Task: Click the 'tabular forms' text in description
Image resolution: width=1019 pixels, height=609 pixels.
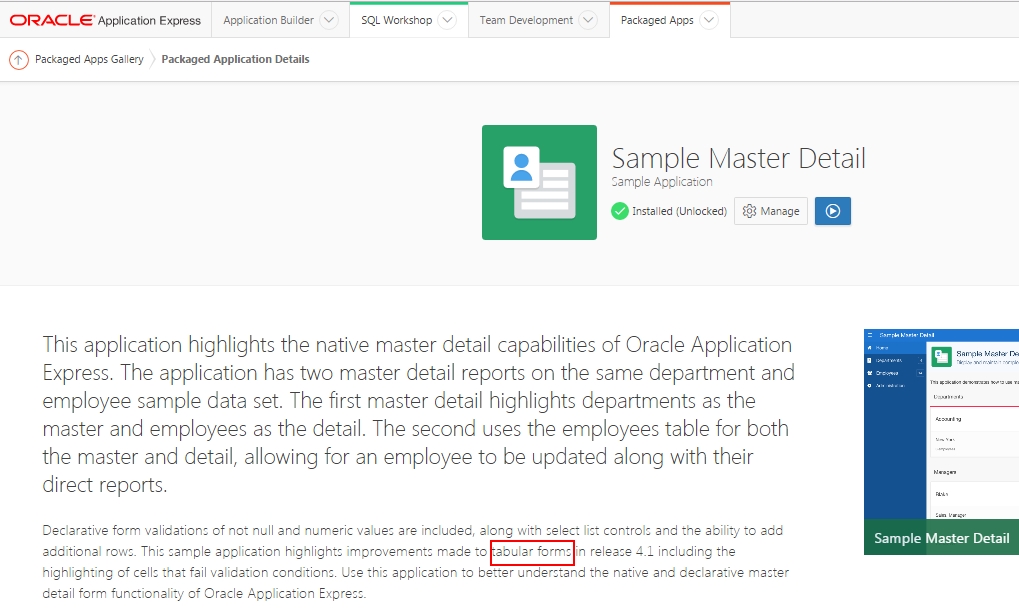Action: pyautogui.click(x=532, y=552)
